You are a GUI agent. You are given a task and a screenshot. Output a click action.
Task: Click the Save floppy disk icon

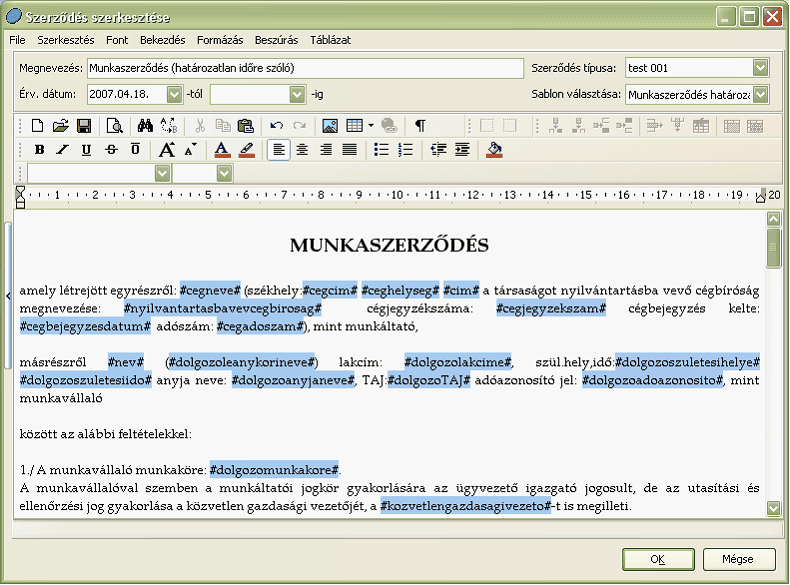[84, 125]
